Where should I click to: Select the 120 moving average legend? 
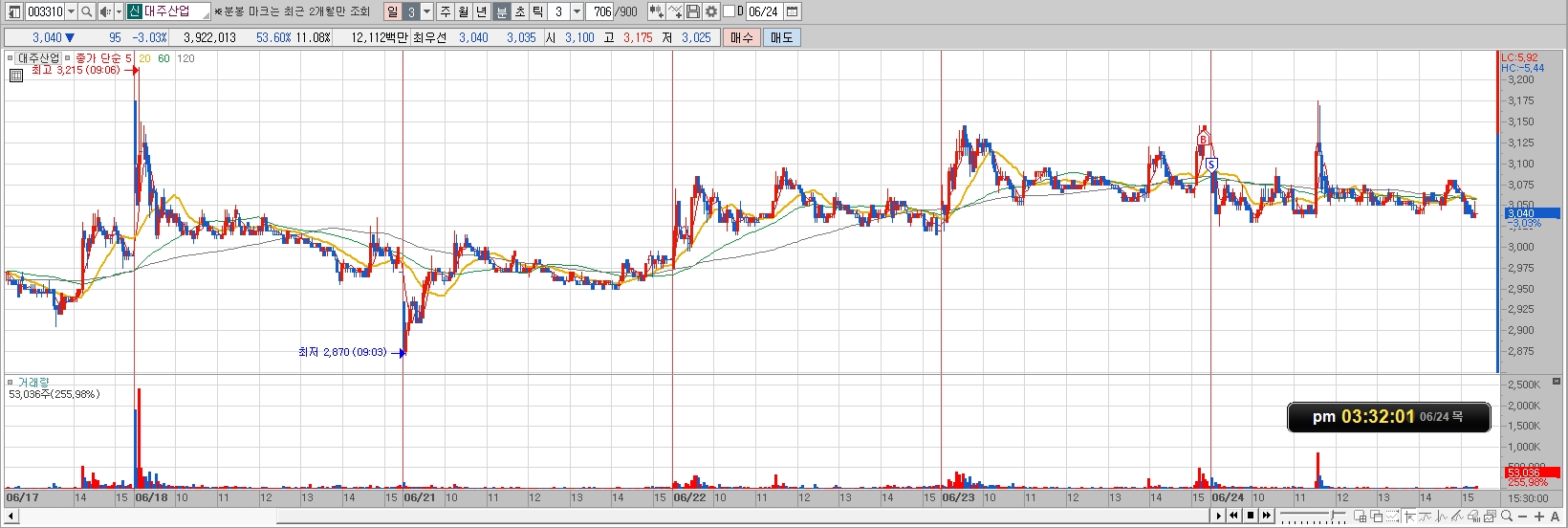pyautogui.click(x=185, y=58)
